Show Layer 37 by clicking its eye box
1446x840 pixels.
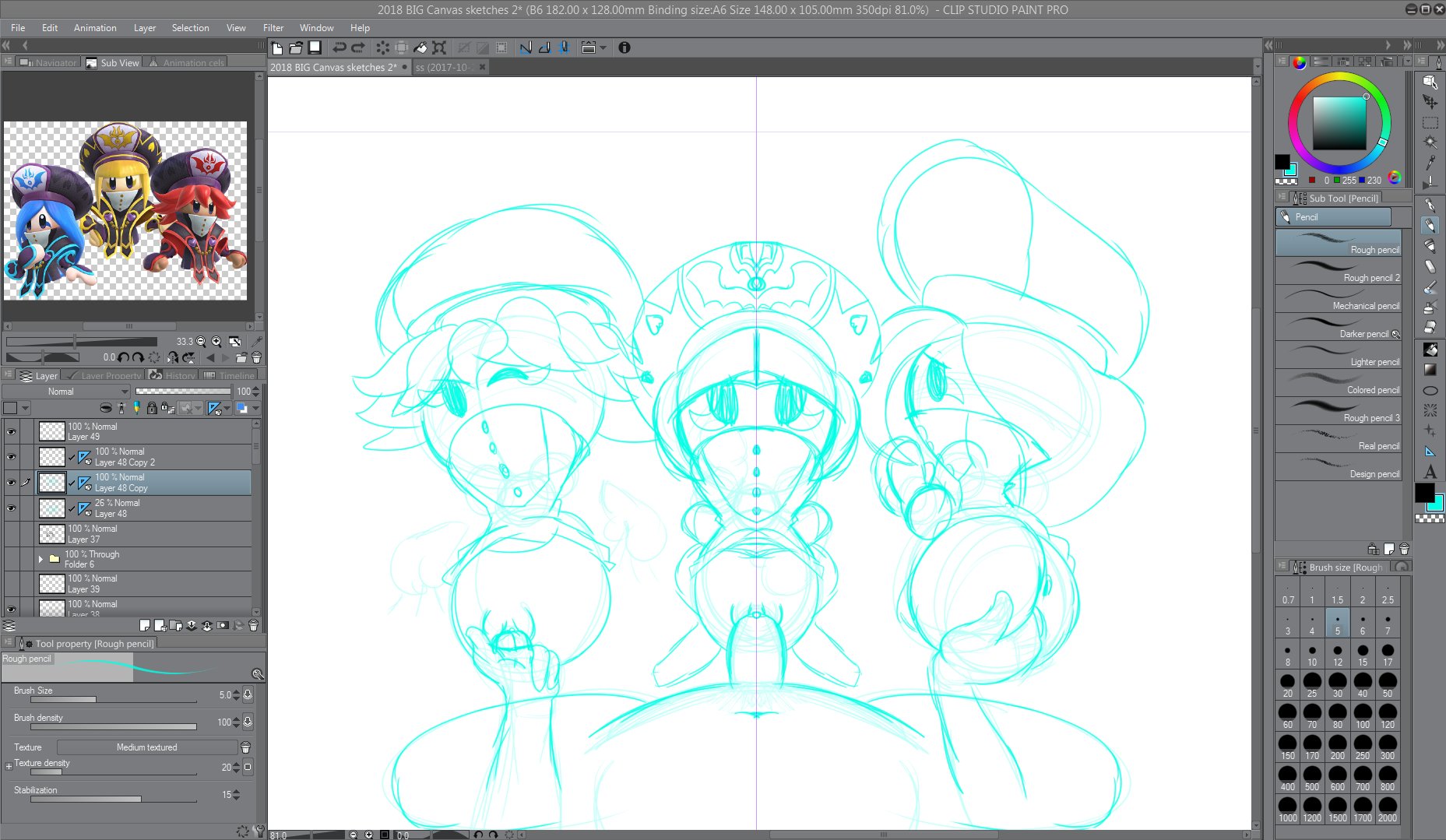[11, 534]
